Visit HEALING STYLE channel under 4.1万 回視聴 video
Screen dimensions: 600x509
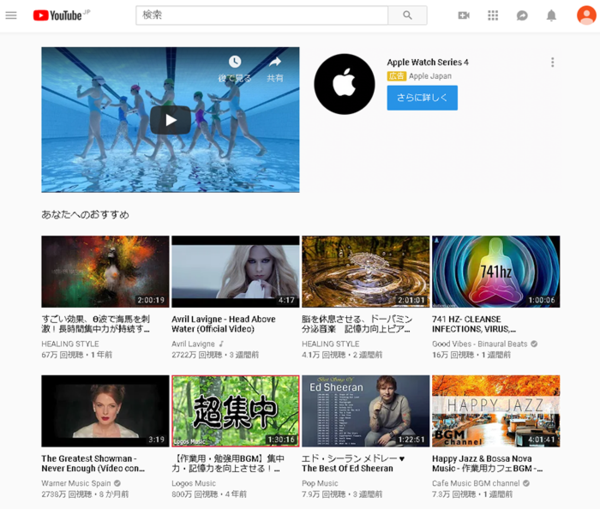pyautogui.click(x=331, y=344)
